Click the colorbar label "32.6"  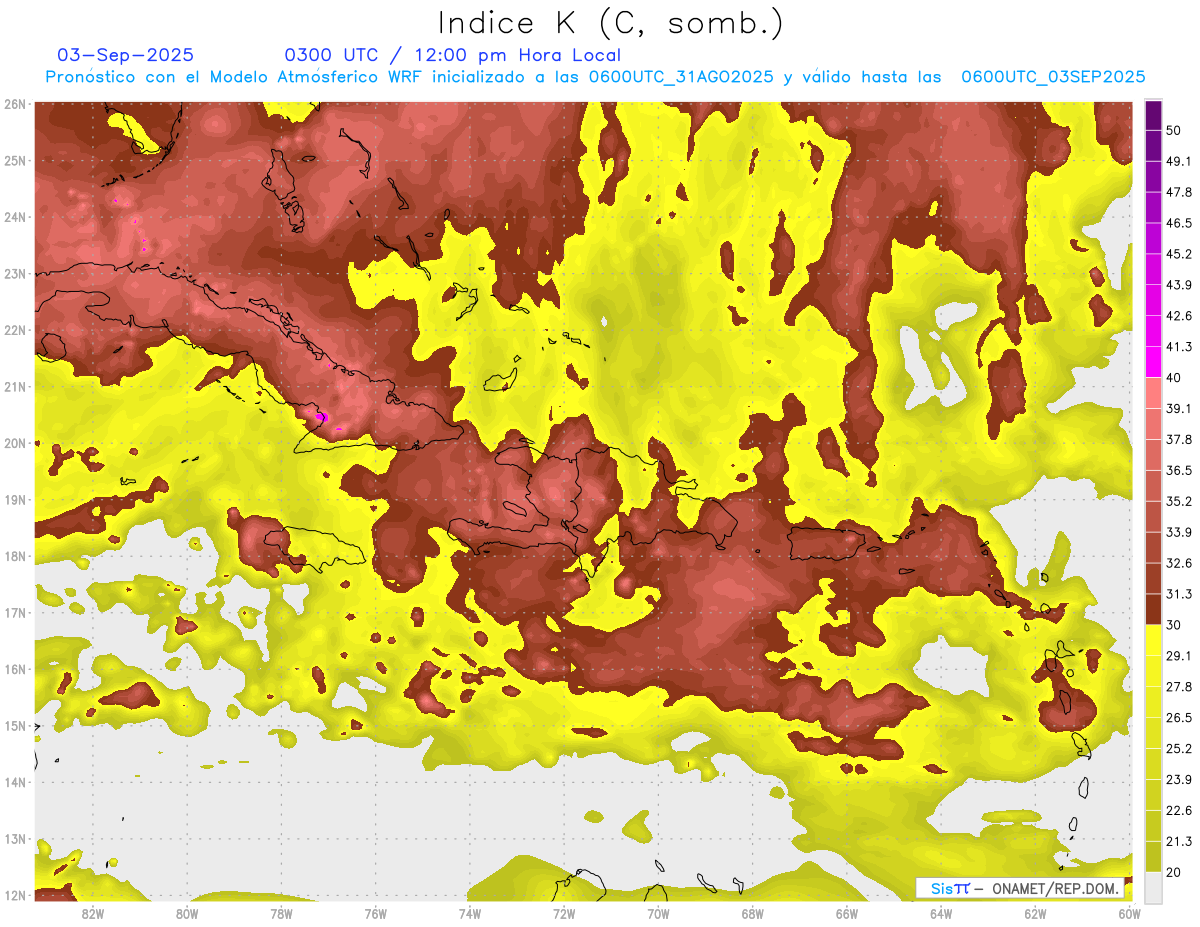coord(1179,563)
